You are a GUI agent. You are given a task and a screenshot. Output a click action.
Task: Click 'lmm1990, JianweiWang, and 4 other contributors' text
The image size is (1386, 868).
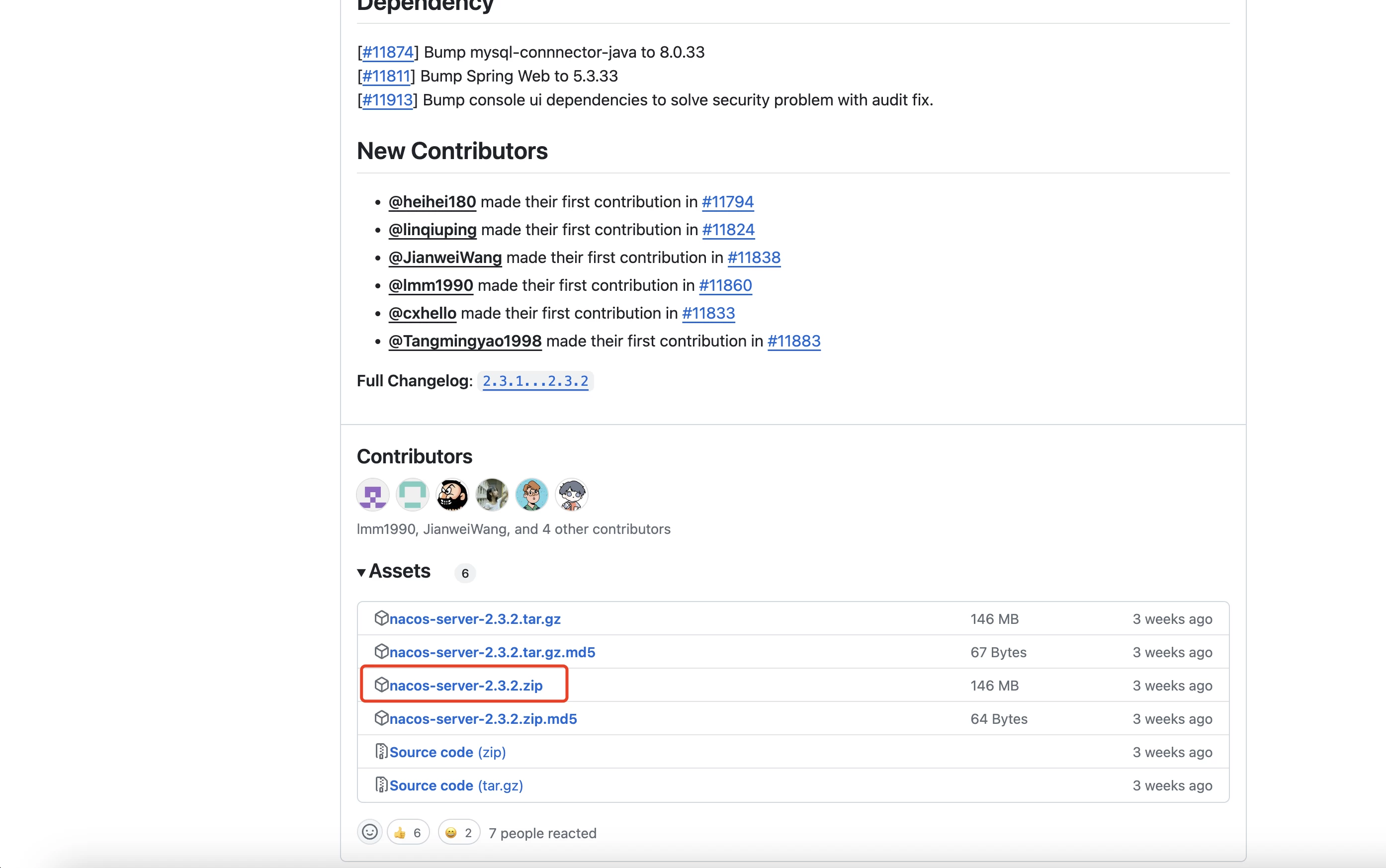click(x=514, y=529)
